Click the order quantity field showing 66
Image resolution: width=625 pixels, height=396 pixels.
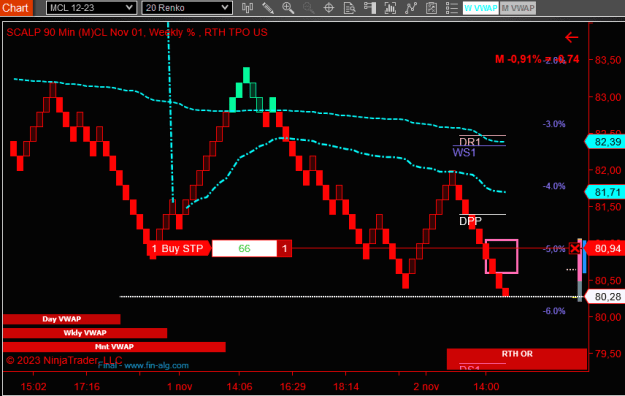[244, 248]
